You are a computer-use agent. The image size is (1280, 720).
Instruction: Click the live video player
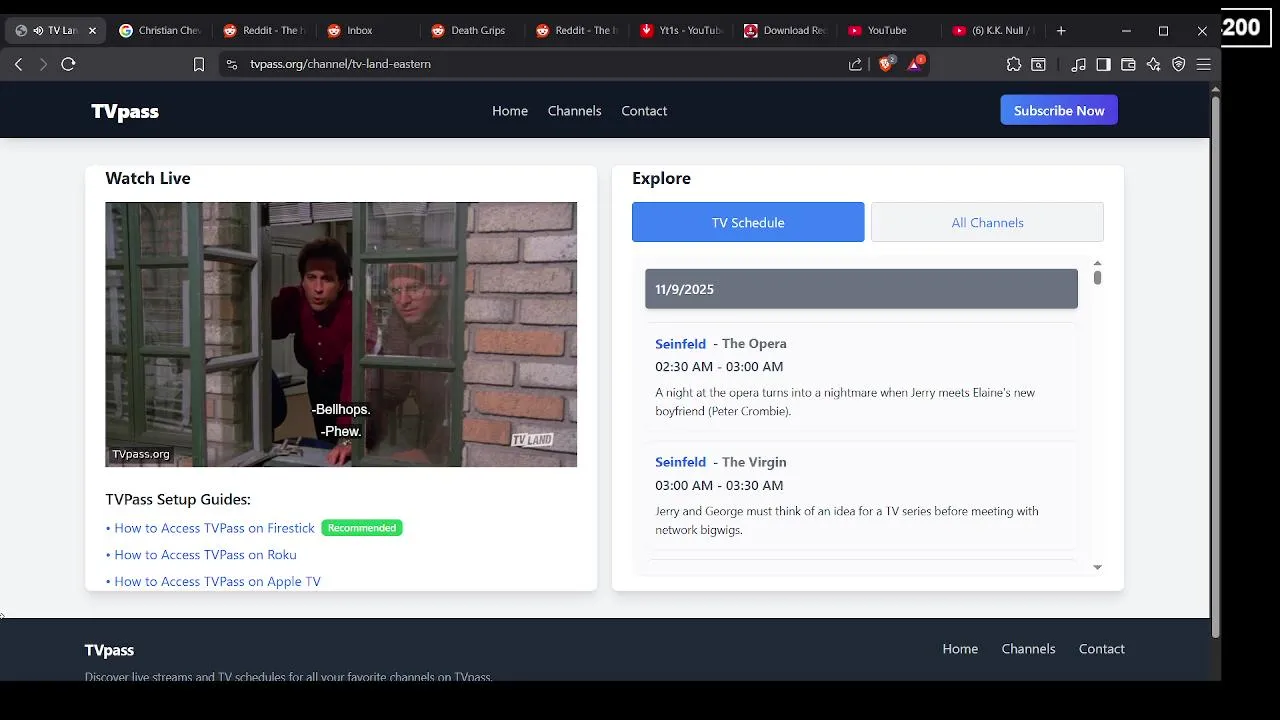pos(341,334)
